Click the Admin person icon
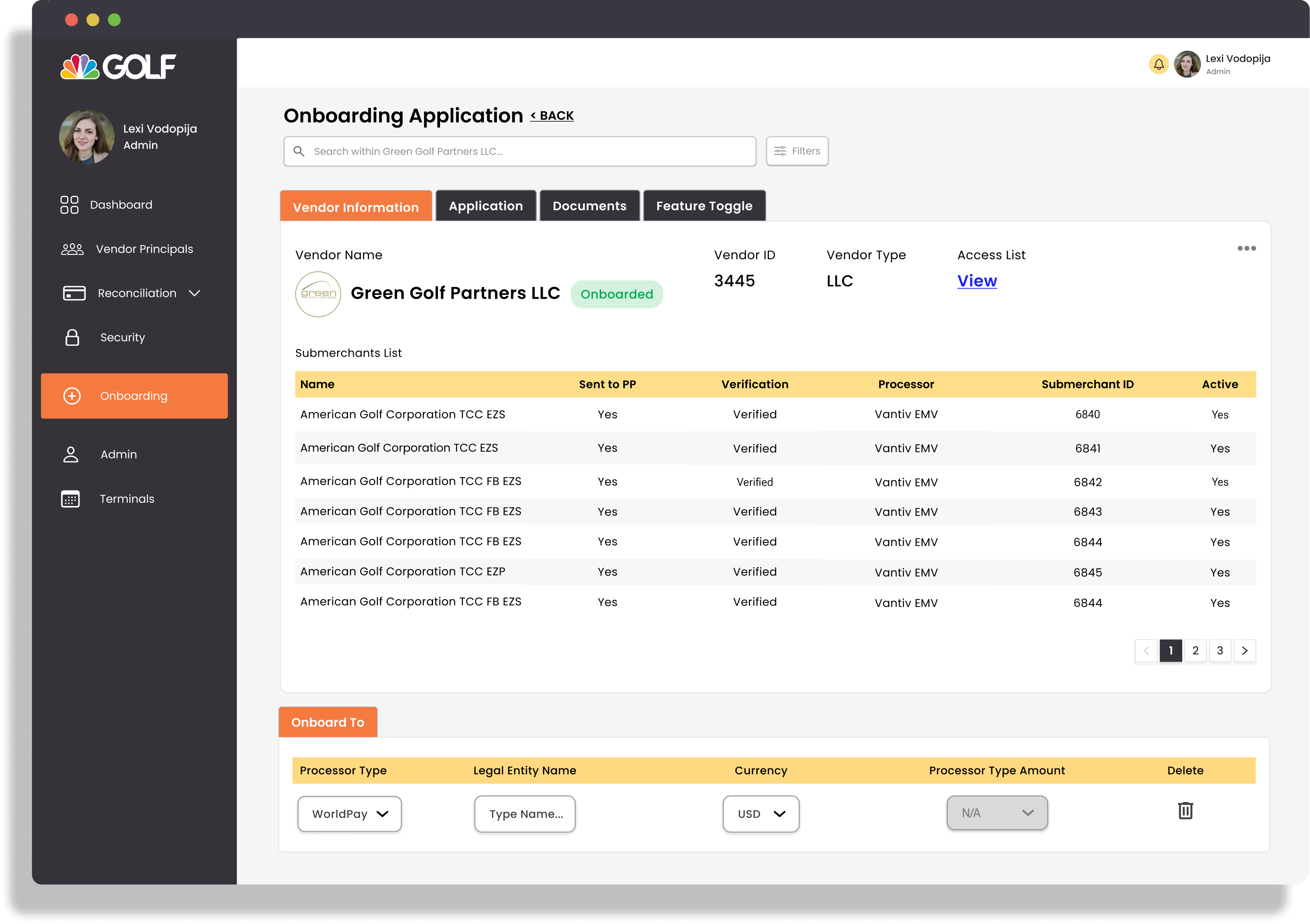This screenshot has height=924, width=1310. click(71, 454)
